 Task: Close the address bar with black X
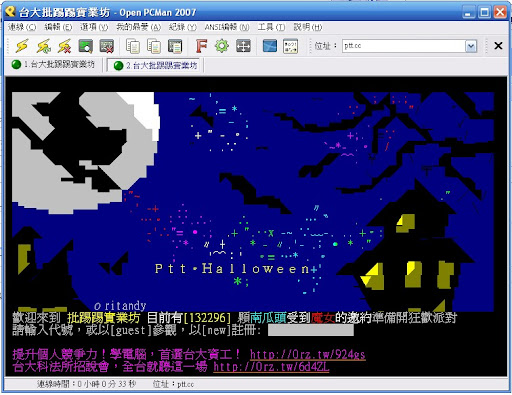tap(498, 46)
